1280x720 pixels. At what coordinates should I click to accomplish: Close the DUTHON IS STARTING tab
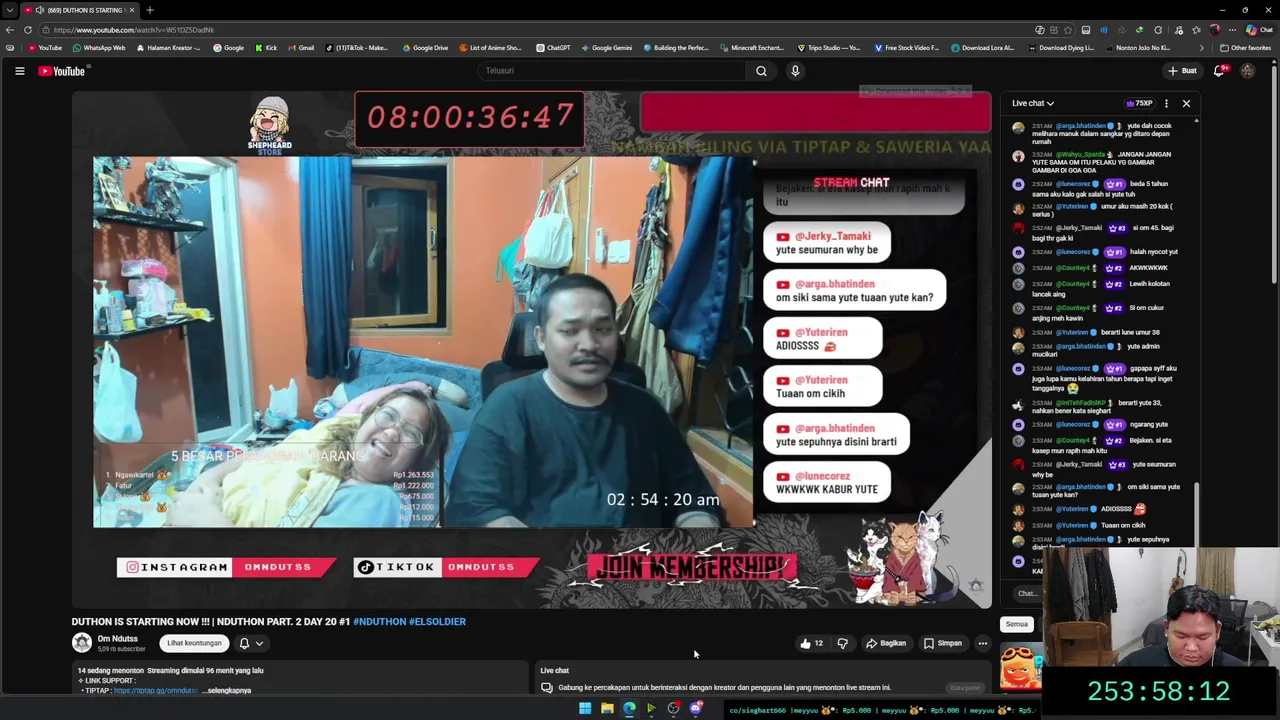pyautogui.click(x=131, y=10)
